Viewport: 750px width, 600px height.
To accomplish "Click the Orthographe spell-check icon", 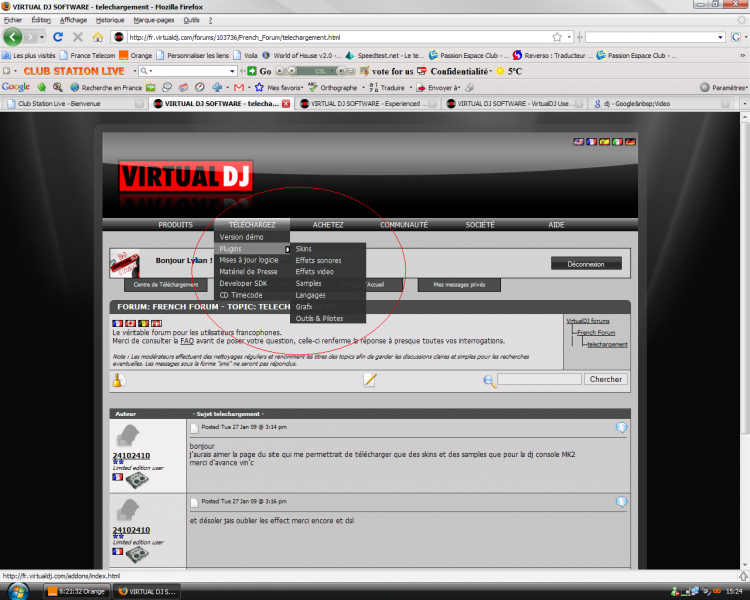I will coord(313,88).
